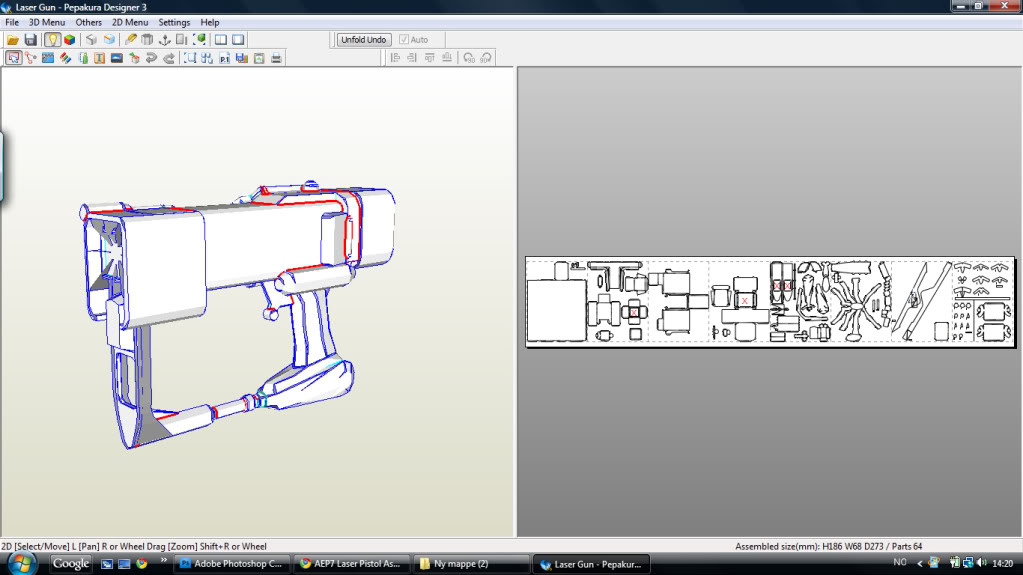Click the picture image insert icon
The image size is (1023, 575).
[x=117, y=58]
